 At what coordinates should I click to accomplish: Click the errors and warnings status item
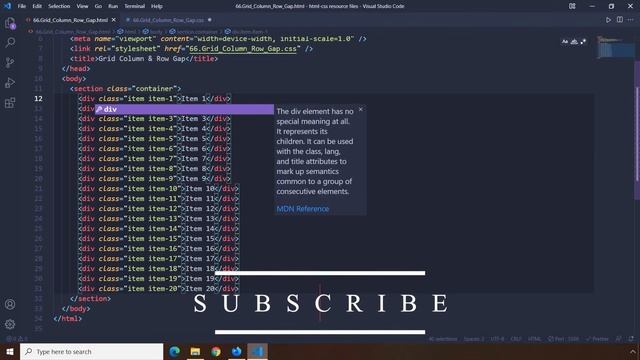pos(16,339)
